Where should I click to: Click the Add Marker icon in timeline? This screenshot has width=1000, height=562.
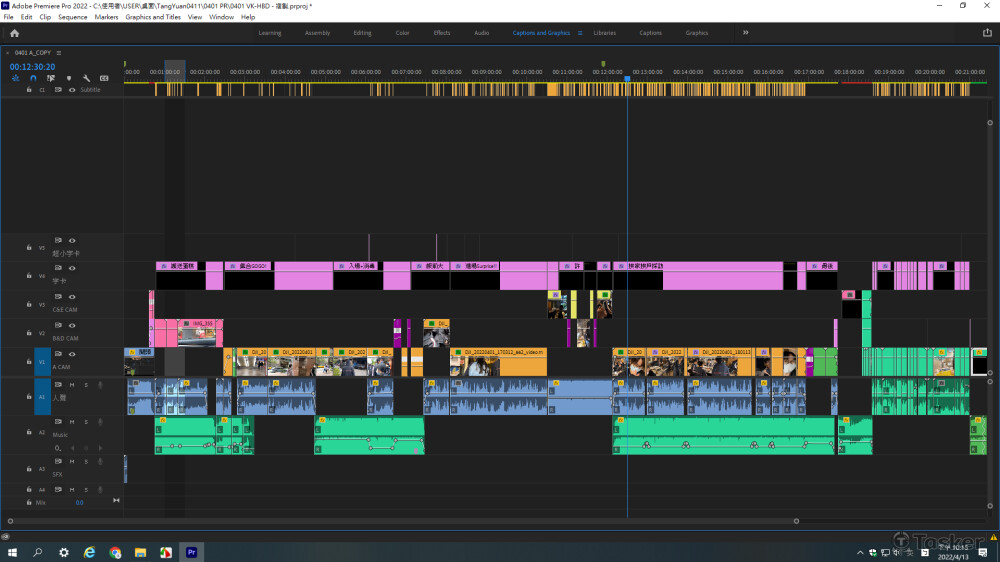tap(69, 78)
